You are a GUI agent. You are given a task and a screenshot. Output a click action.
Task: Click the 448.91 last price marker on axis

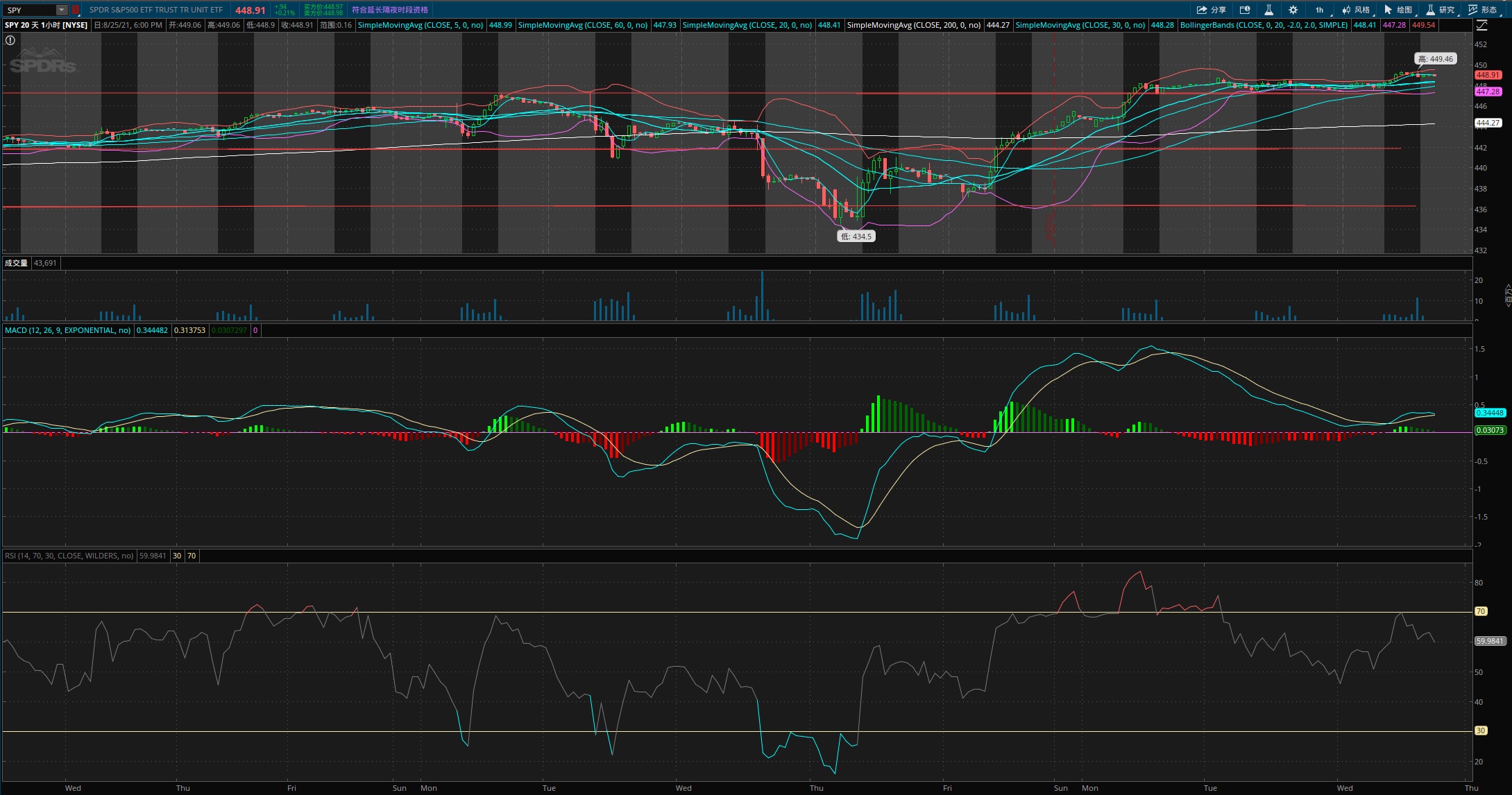[x=1488, y=75]
